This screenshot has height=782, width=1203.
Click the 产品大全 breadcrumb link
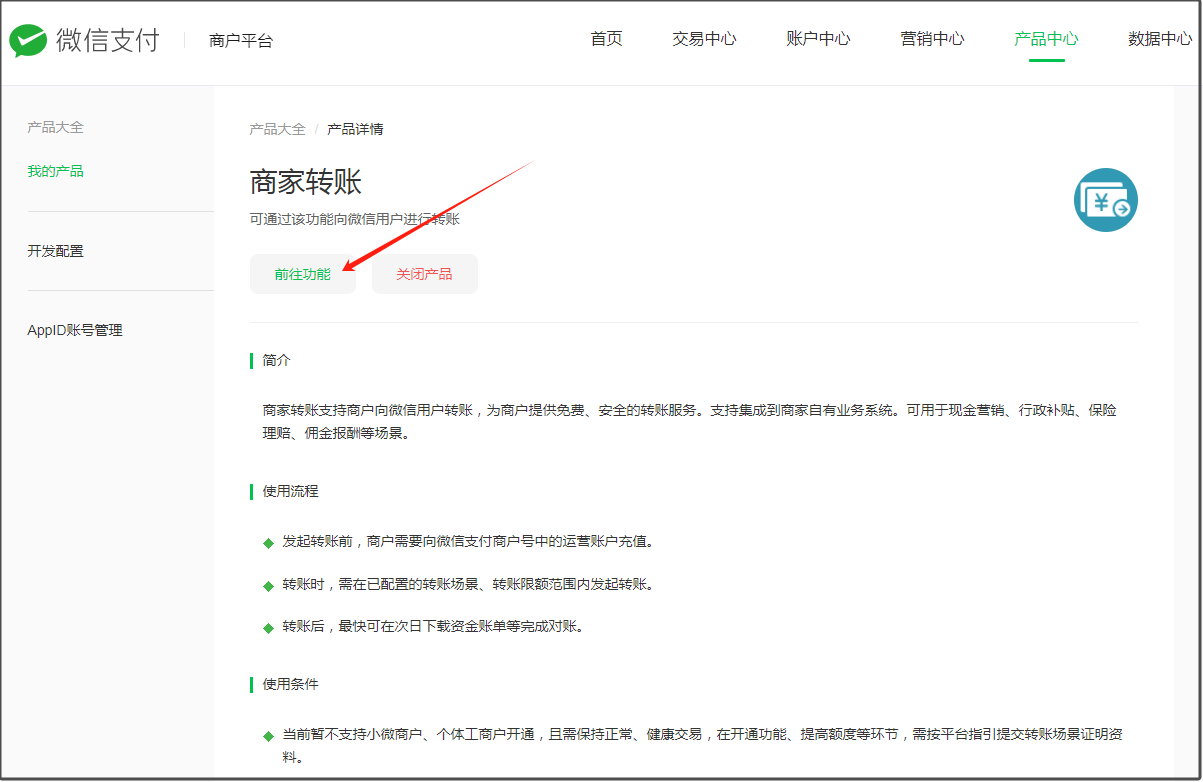(x=277, y=129)
